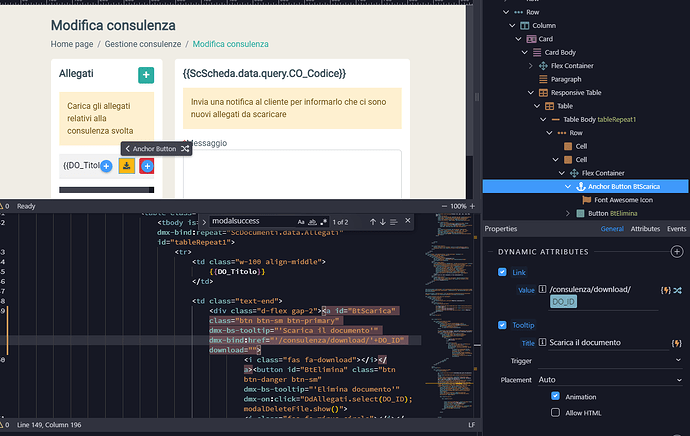Viewport: 690px width, 436px height.
Task: Click Modifica consulenza breadcrumb link
Action: click(x=231, y=44)
